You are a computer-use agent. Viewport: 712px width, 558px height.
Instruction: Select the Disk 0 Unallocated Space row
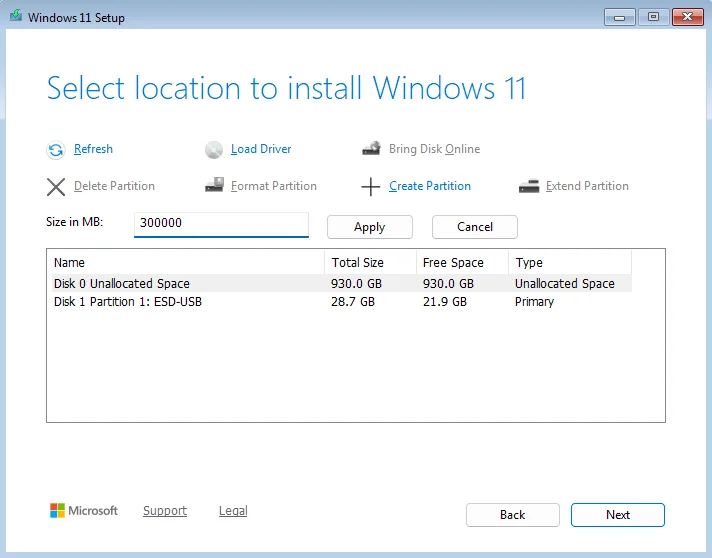(341, 283)
